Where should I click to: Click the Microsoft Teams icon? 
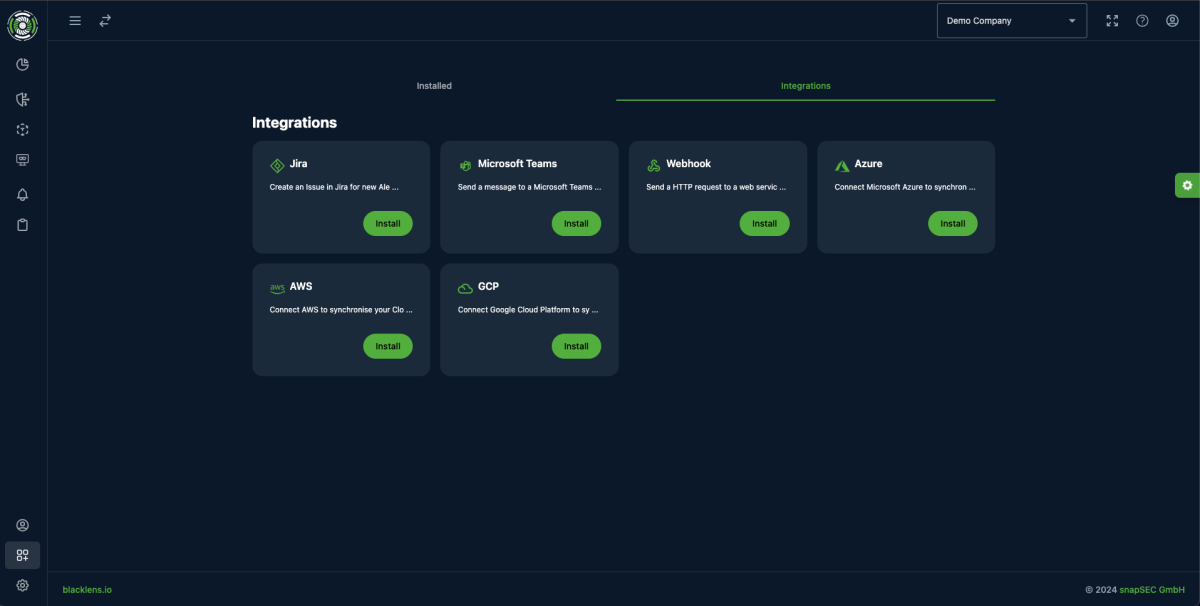(x=465, y=165)
